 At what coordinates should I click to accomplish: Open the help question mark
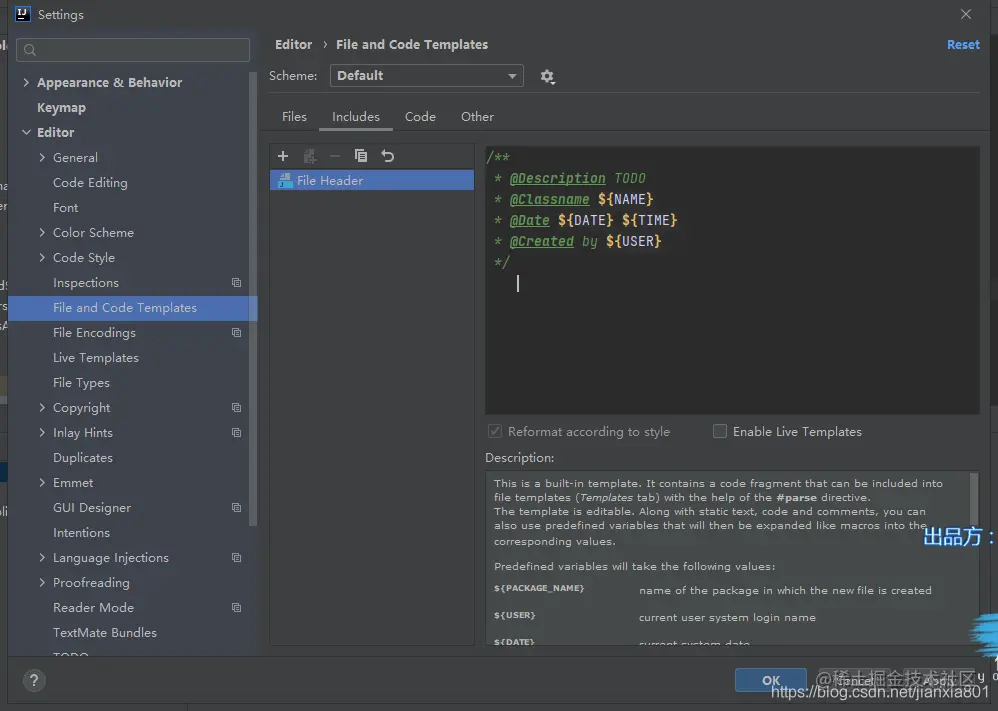34,680
